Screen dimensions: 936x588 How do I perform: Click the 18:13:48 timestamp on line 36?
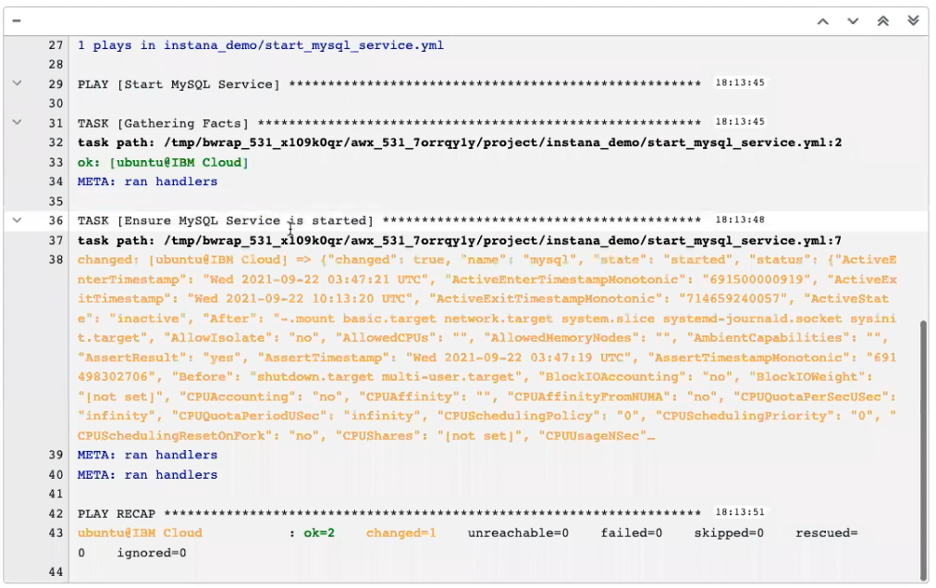click(740, 220)
